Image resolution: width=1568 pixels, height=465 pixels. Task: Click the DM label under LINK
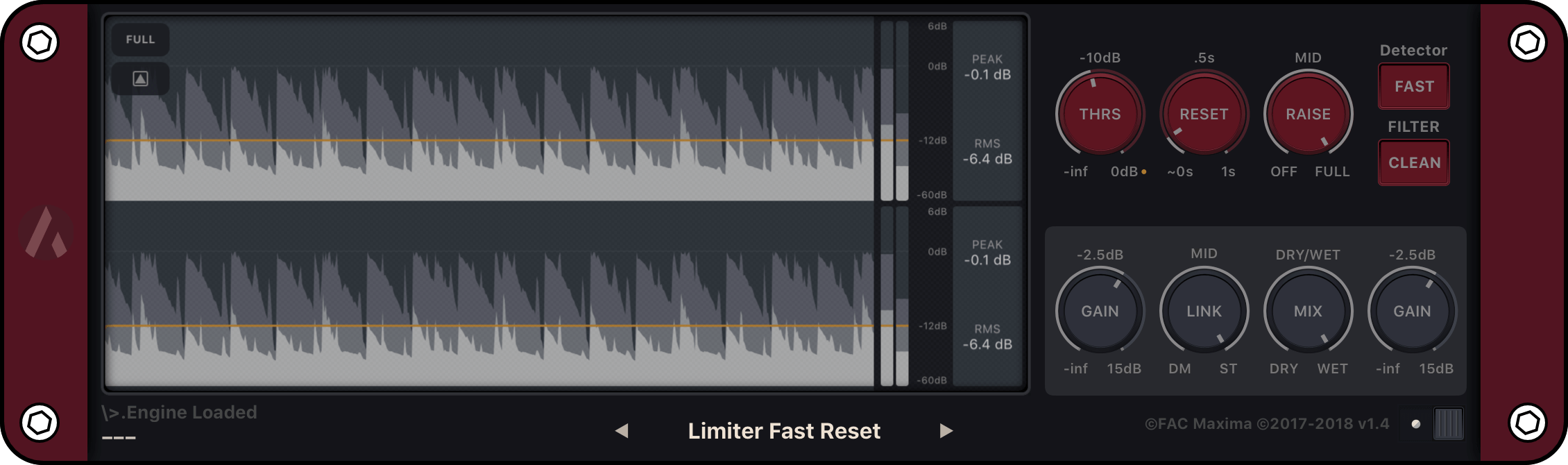point(1179,369)
